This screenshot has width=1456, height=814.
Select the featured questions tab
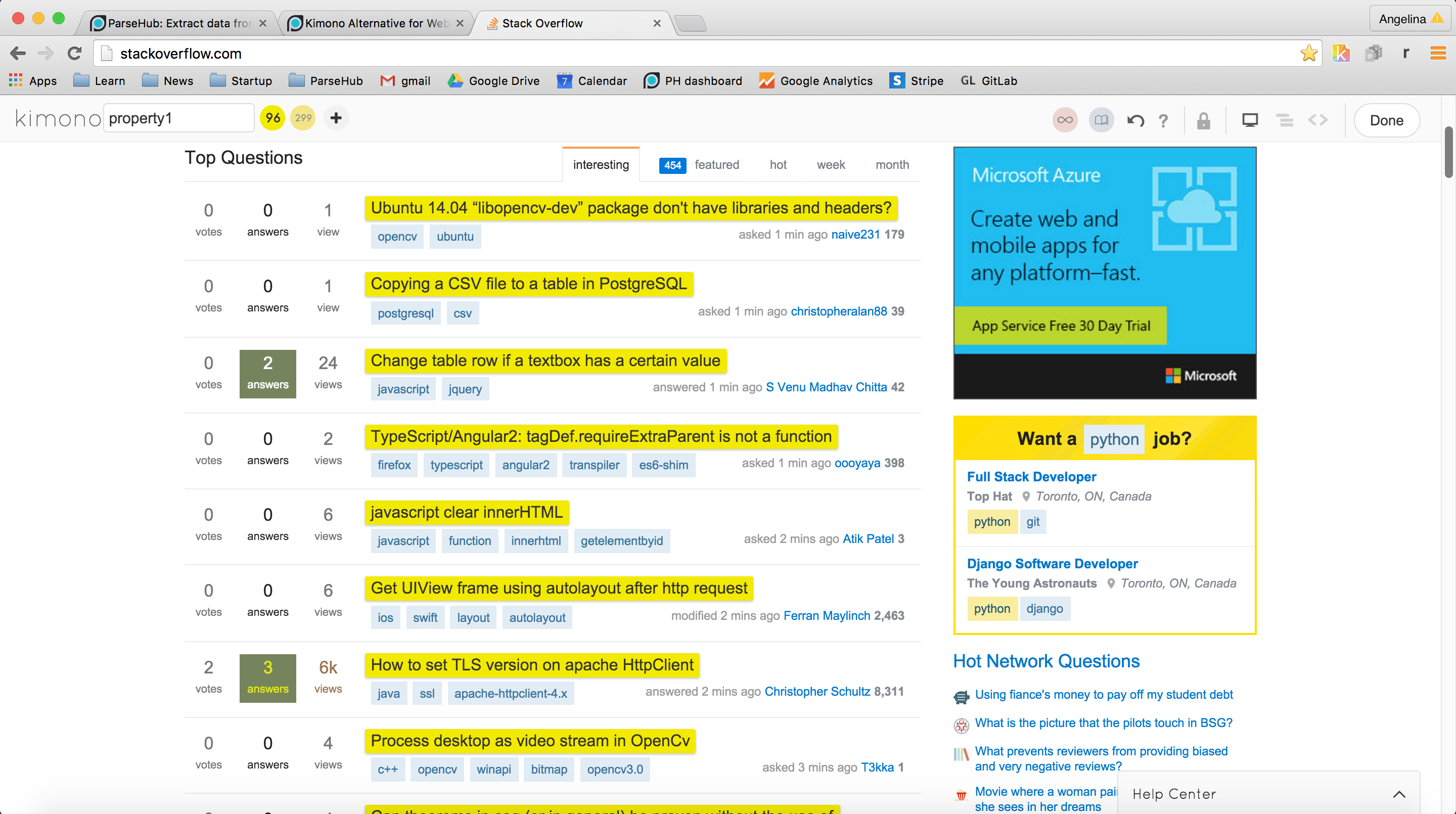coord(699,164)
